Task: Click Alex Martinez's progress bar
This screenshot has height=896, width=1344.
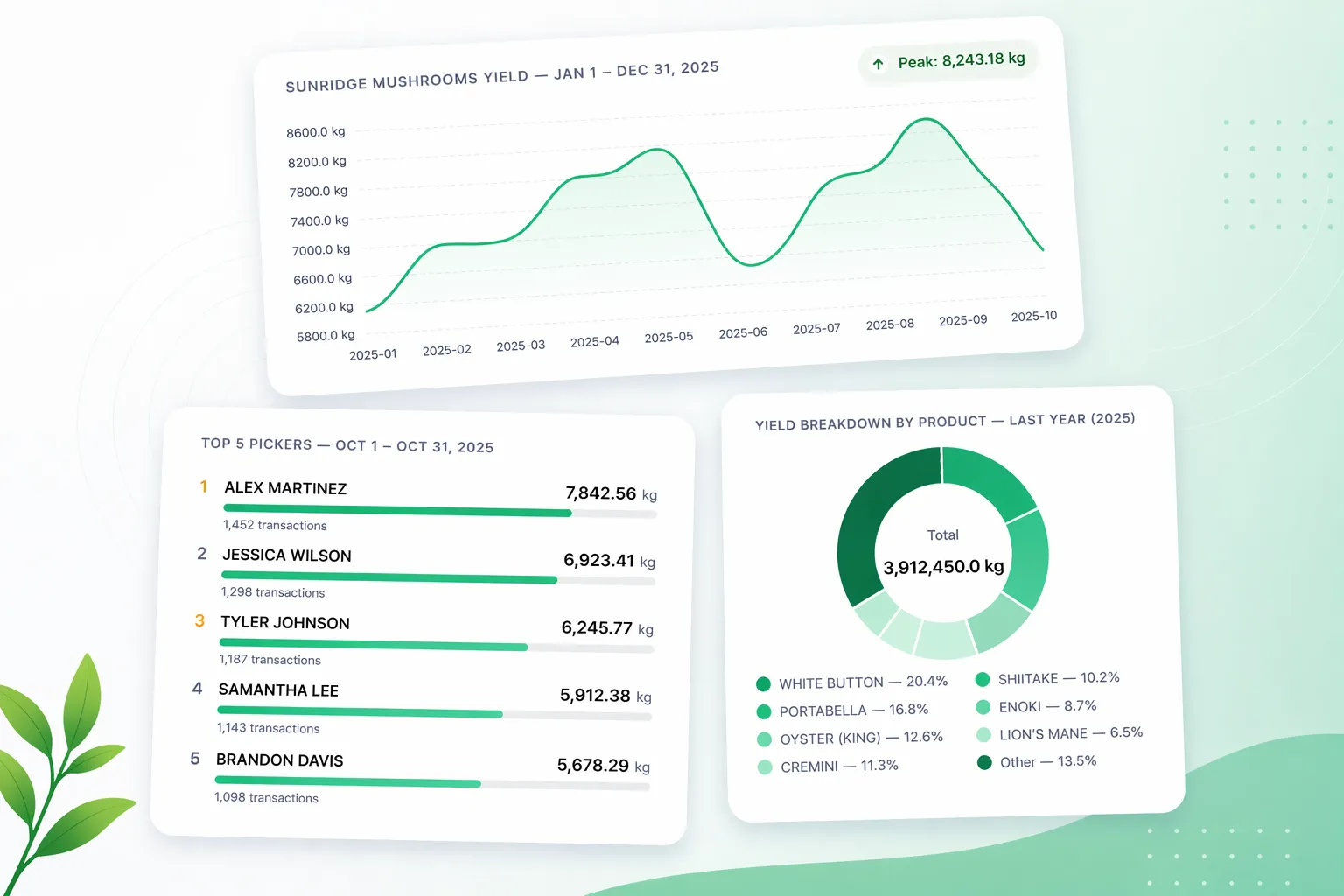Action: coord(440,511)
